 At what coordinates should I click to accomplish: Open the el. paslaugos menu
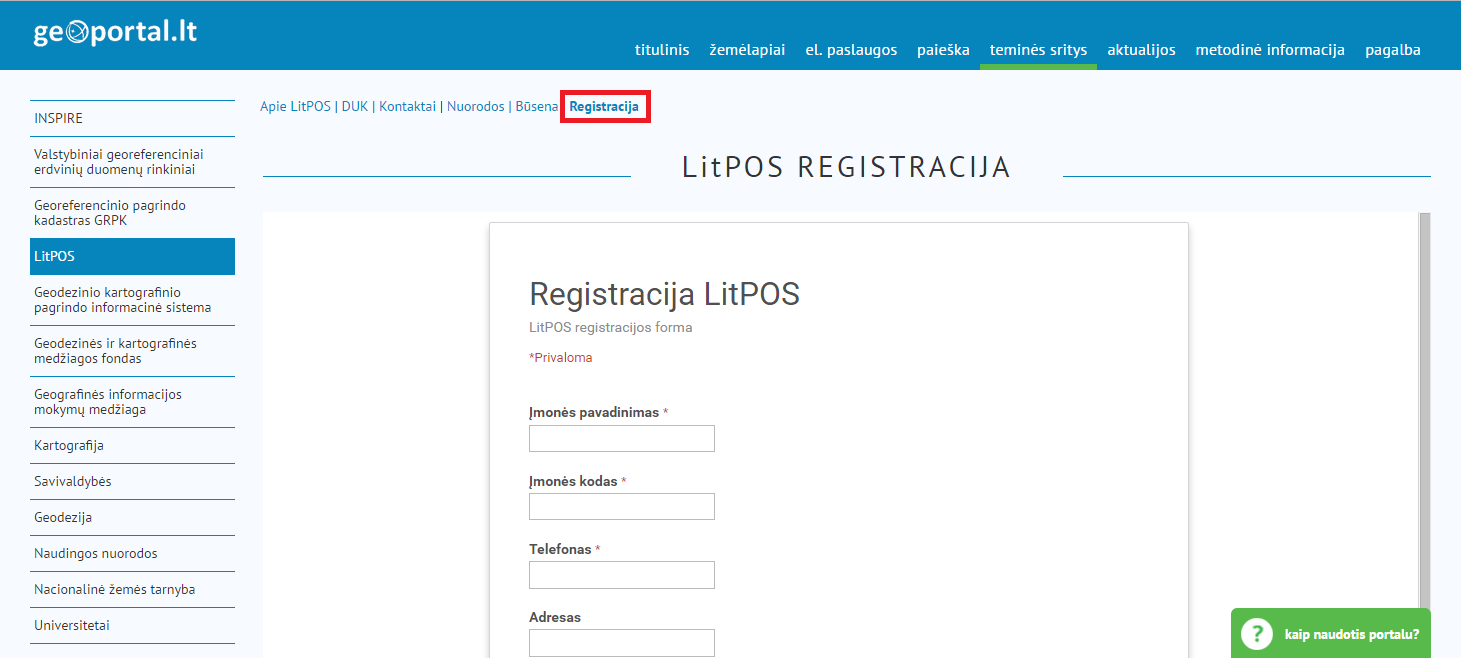pyautogui.click(x=851, y=50)
